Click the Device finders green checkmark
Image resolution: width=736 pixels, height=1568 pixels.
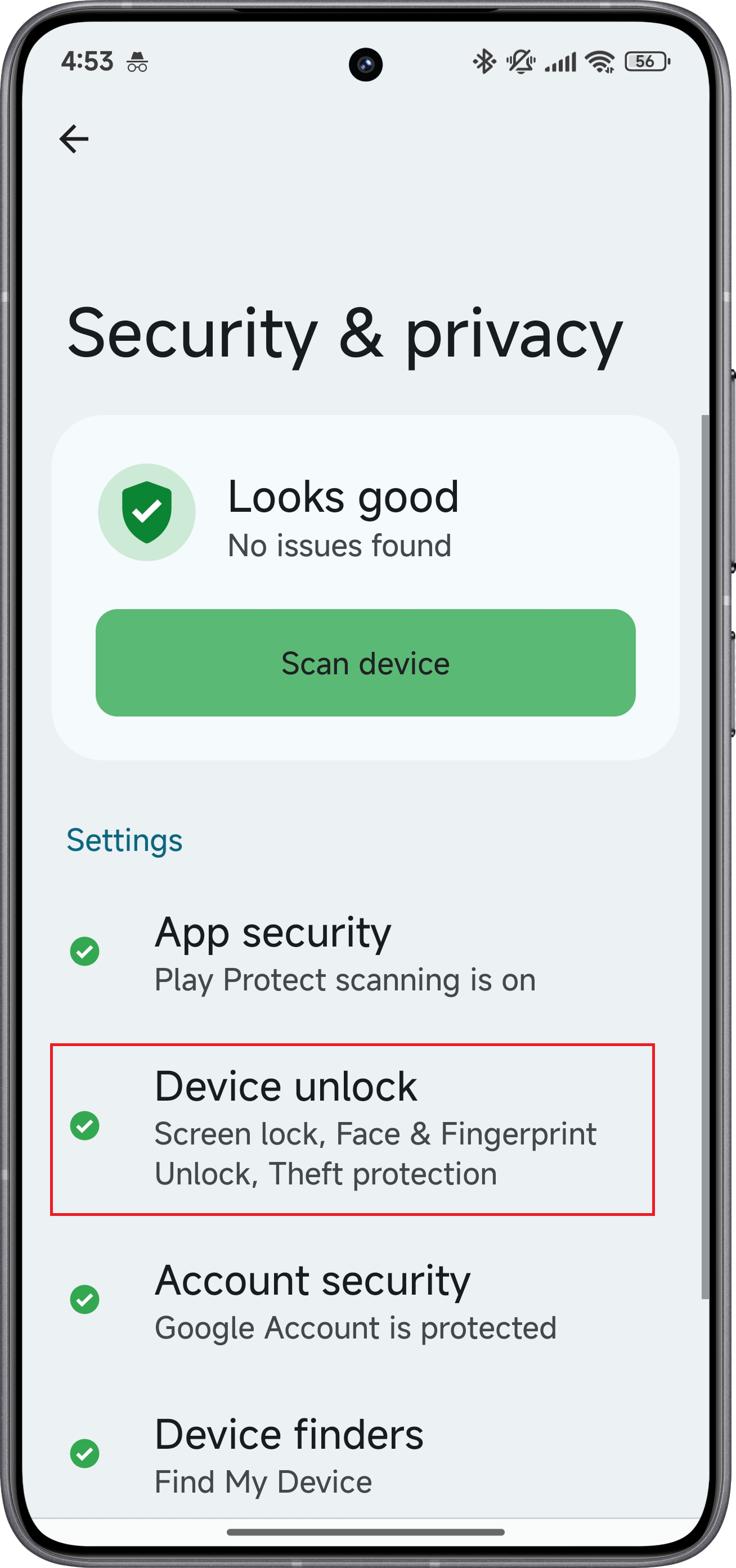tap(84, 1454)
